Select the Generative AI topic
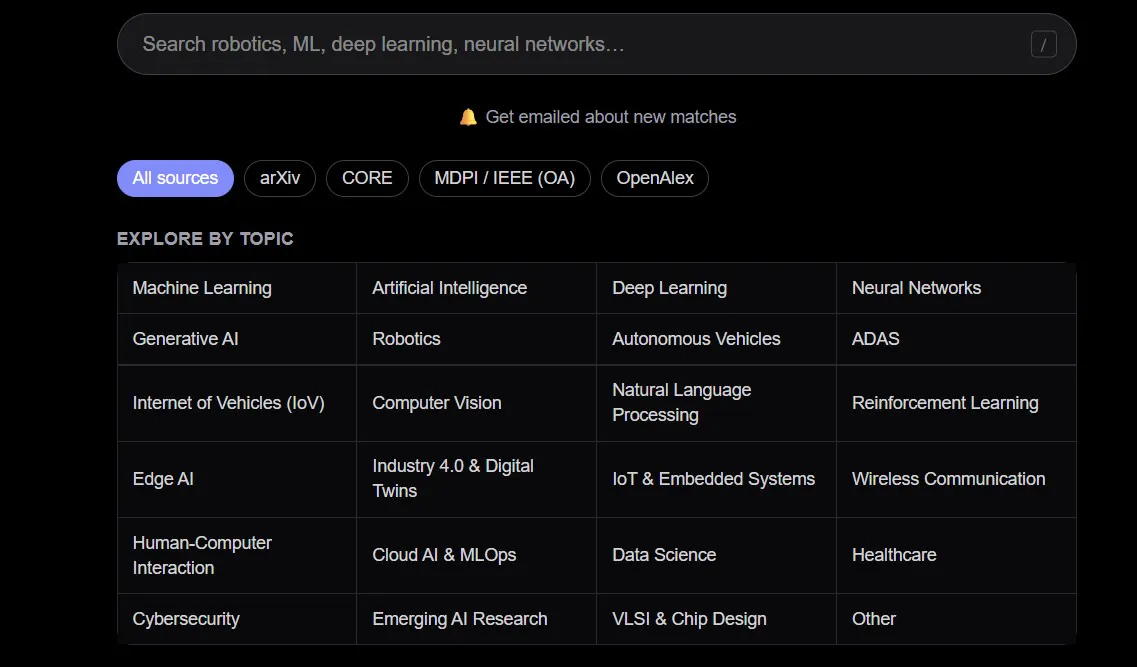The height and width of the screenshot is (667, 1137). pos(237,339)
